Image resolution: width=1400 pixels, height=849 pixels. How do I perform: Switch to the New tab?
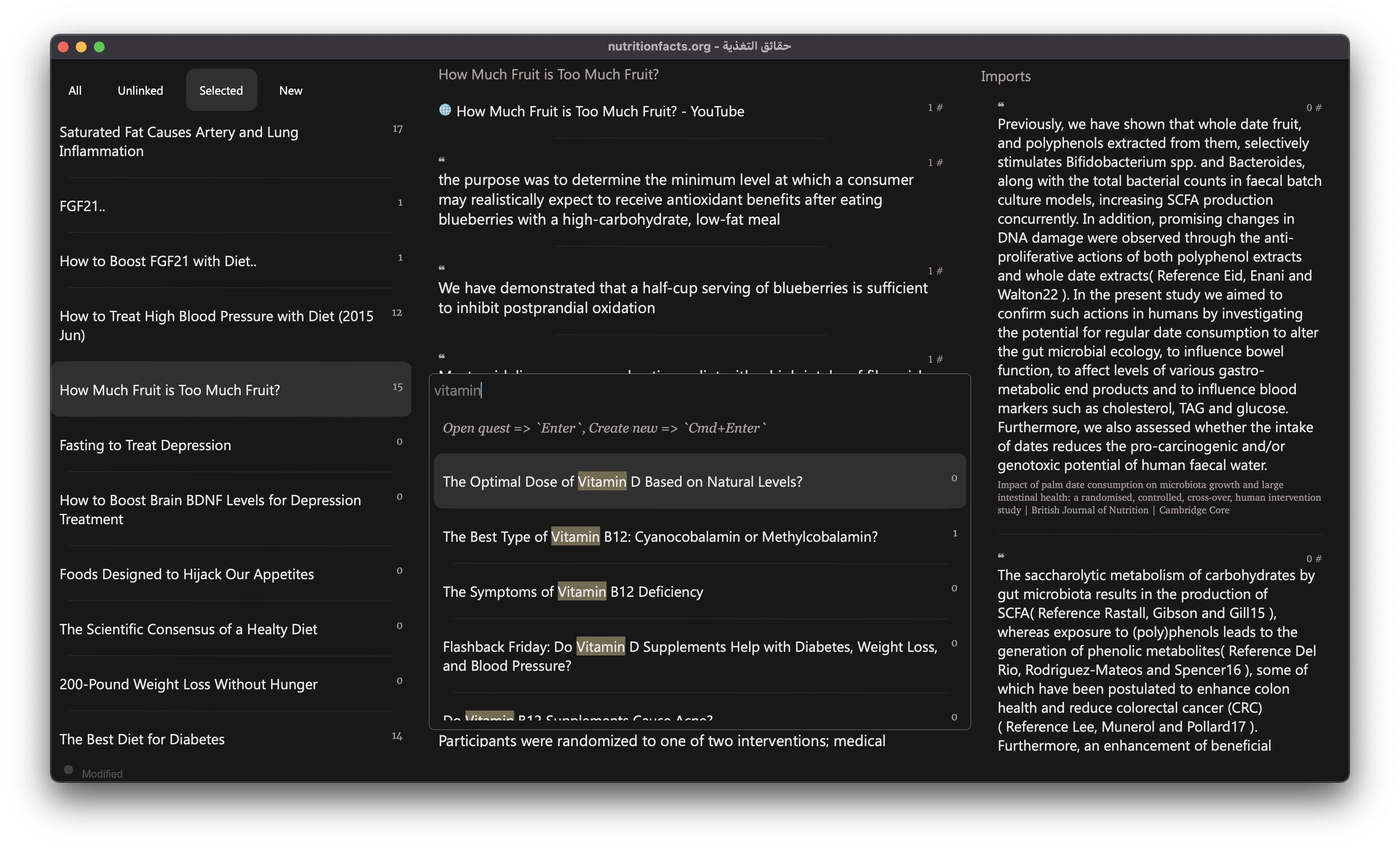[x=290, y=90]
